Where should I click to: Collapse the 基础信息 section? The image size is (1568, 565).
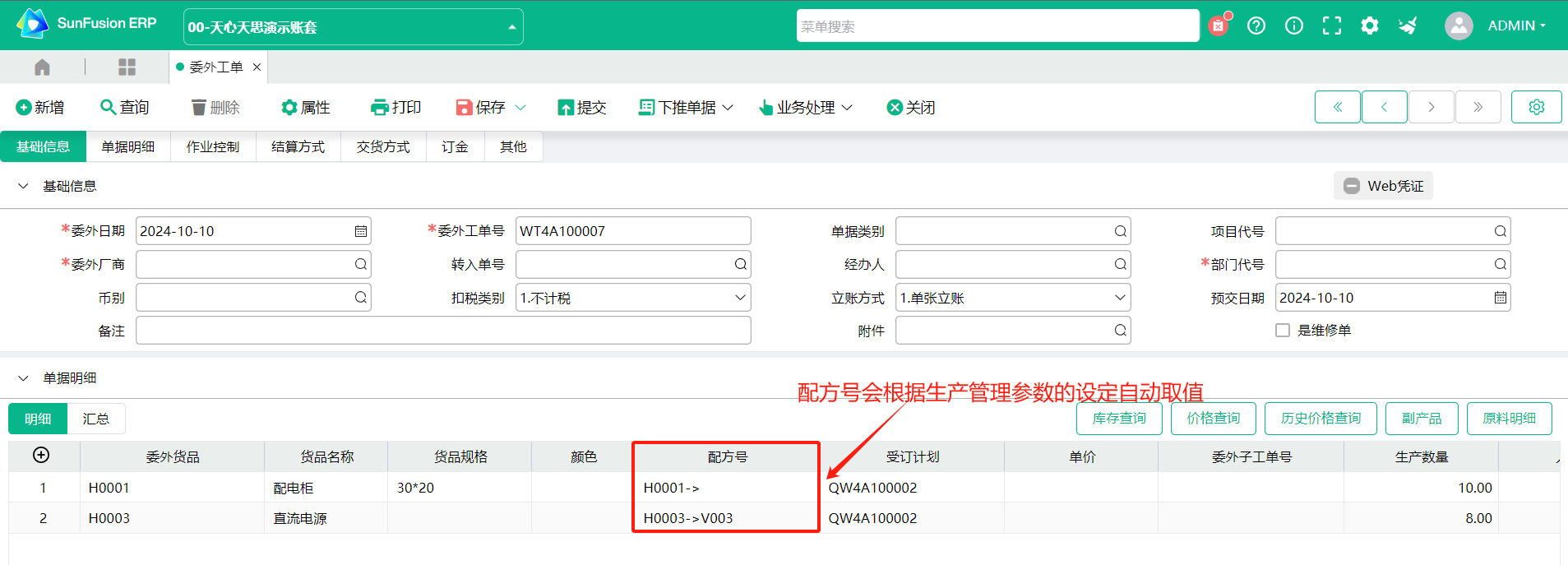(x=23, y=187)
